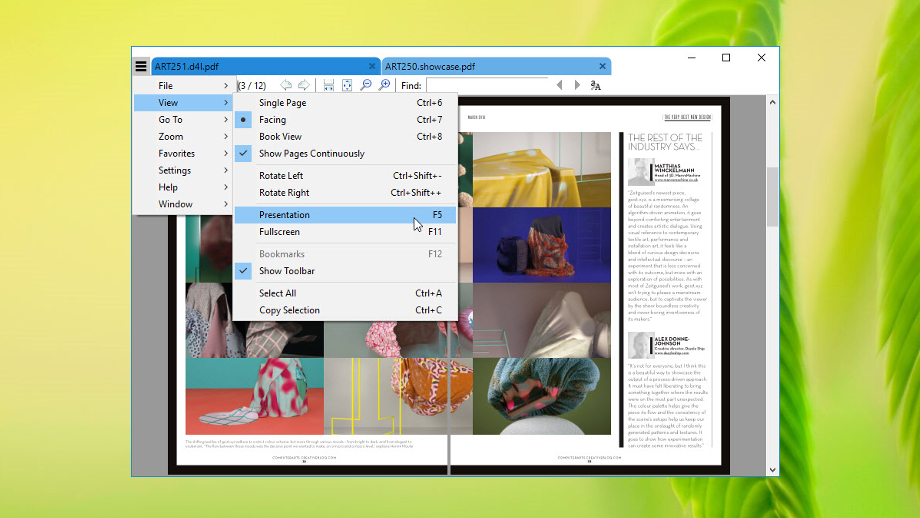Click the scrollbar up arrow

coord(772,103)
